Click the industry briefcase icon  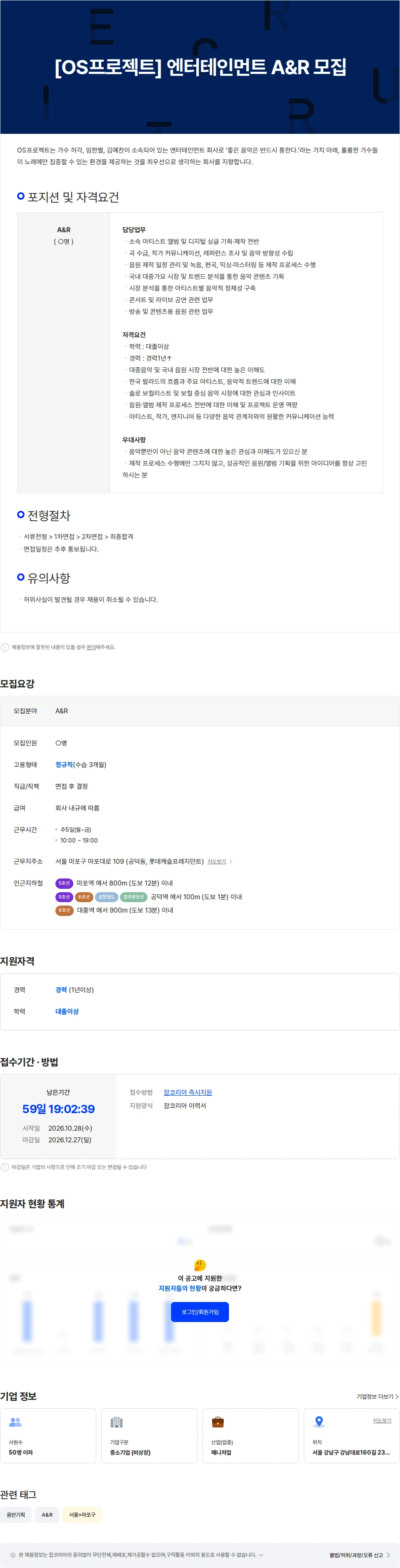point(217,1422)
